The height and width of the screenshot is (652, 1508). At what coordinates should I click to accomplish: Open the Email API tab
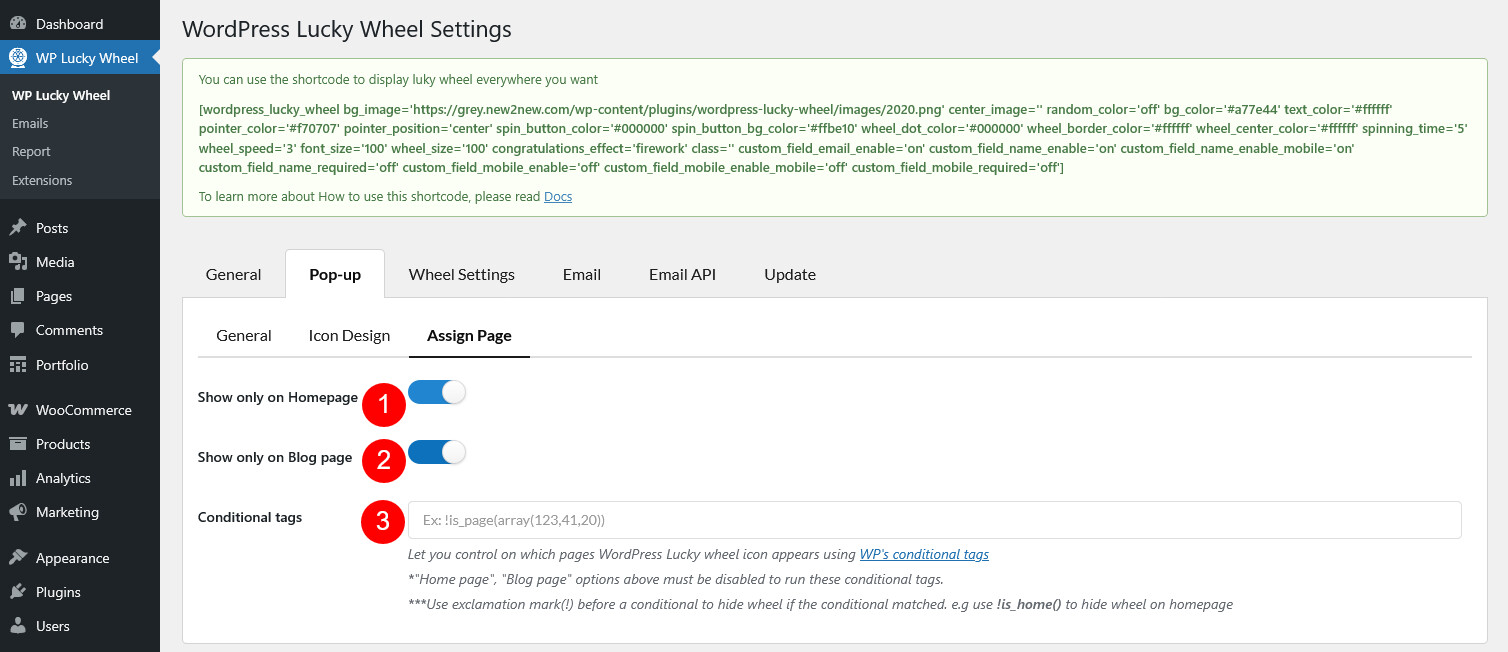[x=682, y=275]
